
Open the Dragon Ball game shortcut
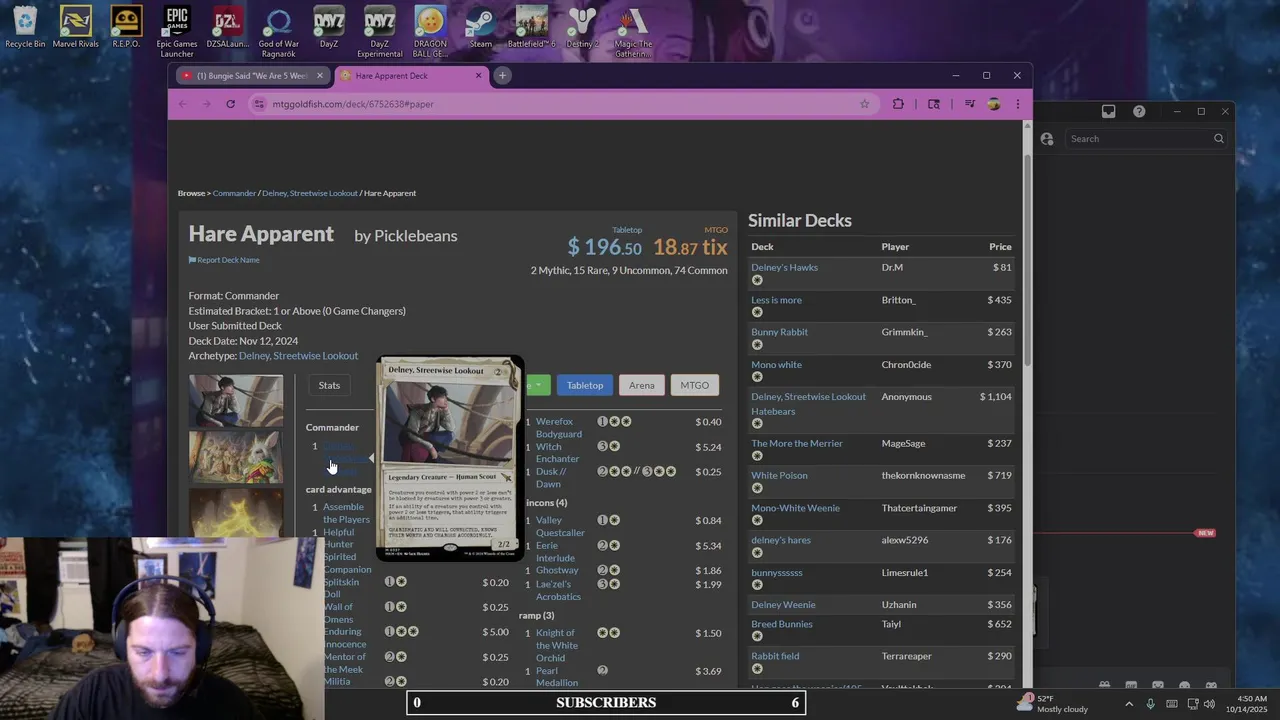[x=430, y=32]
